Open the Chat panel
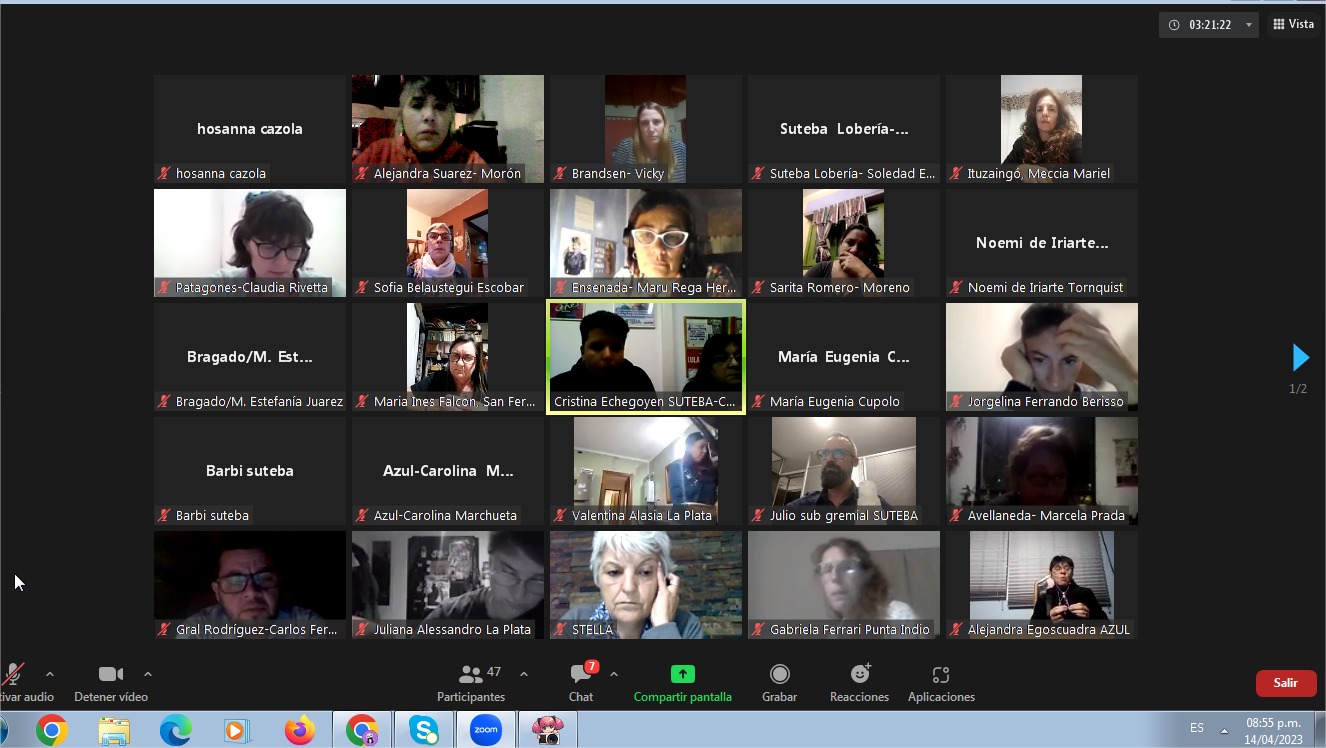 click(581, 683)
